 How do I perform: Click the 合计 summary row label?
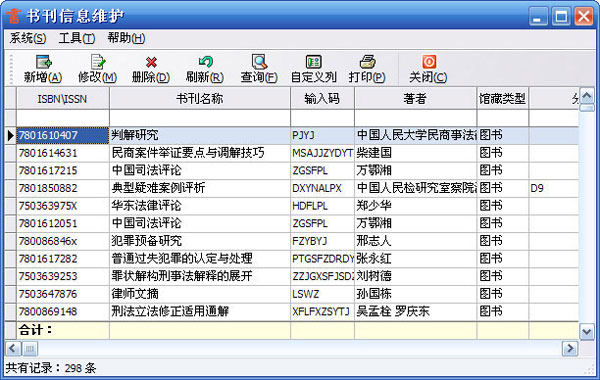coord(35,330)
